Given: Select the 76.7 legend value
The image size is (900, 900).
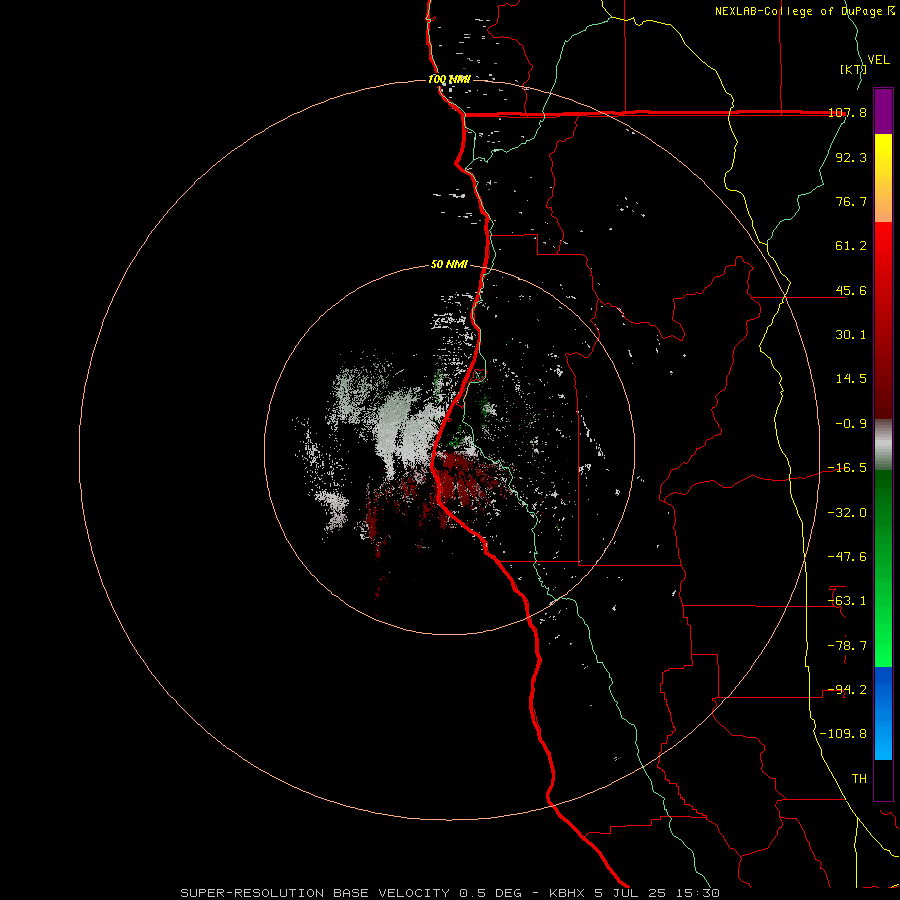Looking at the screenshot, I should [x=851, y=201].
